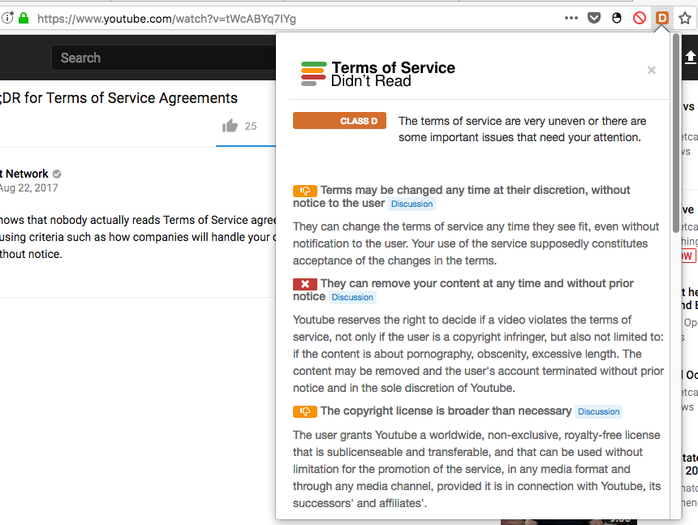Click the red X content removal badge
This screenshot has height=525, width=698.
pos(304,284)
